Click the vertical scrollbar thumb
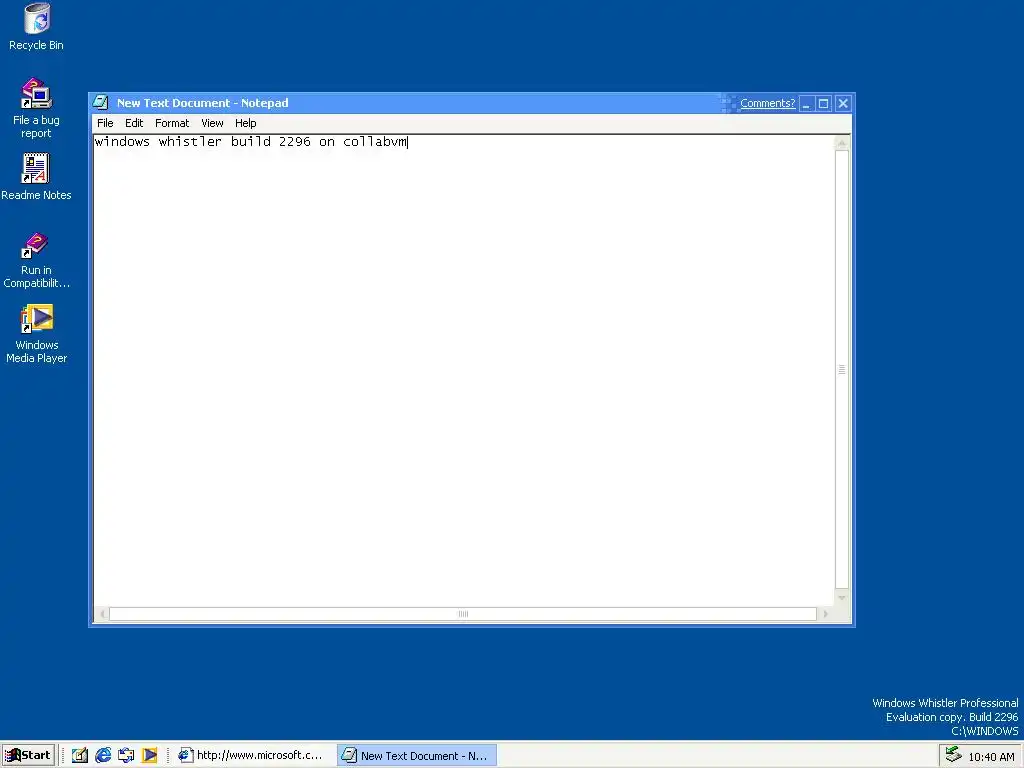 [x=842, y=370]
